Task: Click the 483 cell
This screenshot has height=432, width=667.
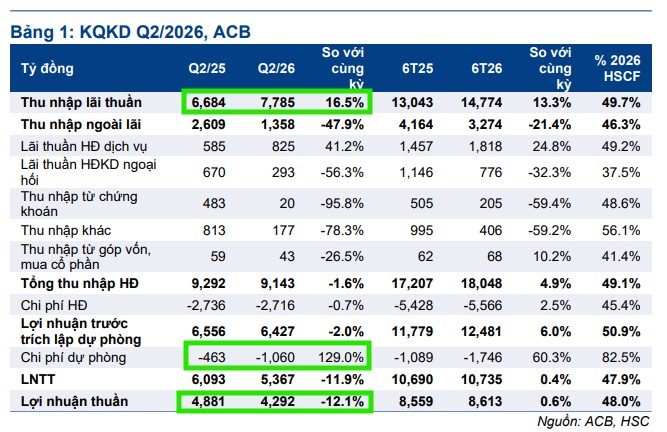Action: (x=214, y=203)
